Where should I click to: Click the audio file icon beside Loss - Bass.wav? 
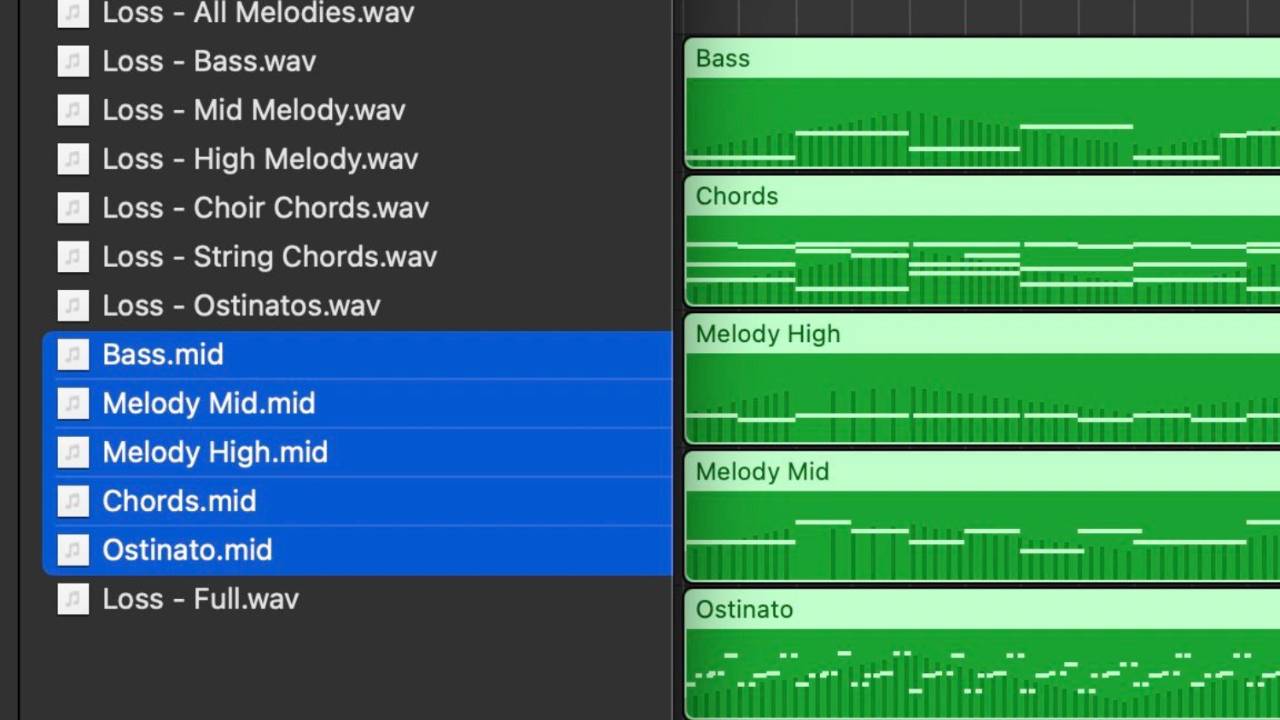point(73,61)
